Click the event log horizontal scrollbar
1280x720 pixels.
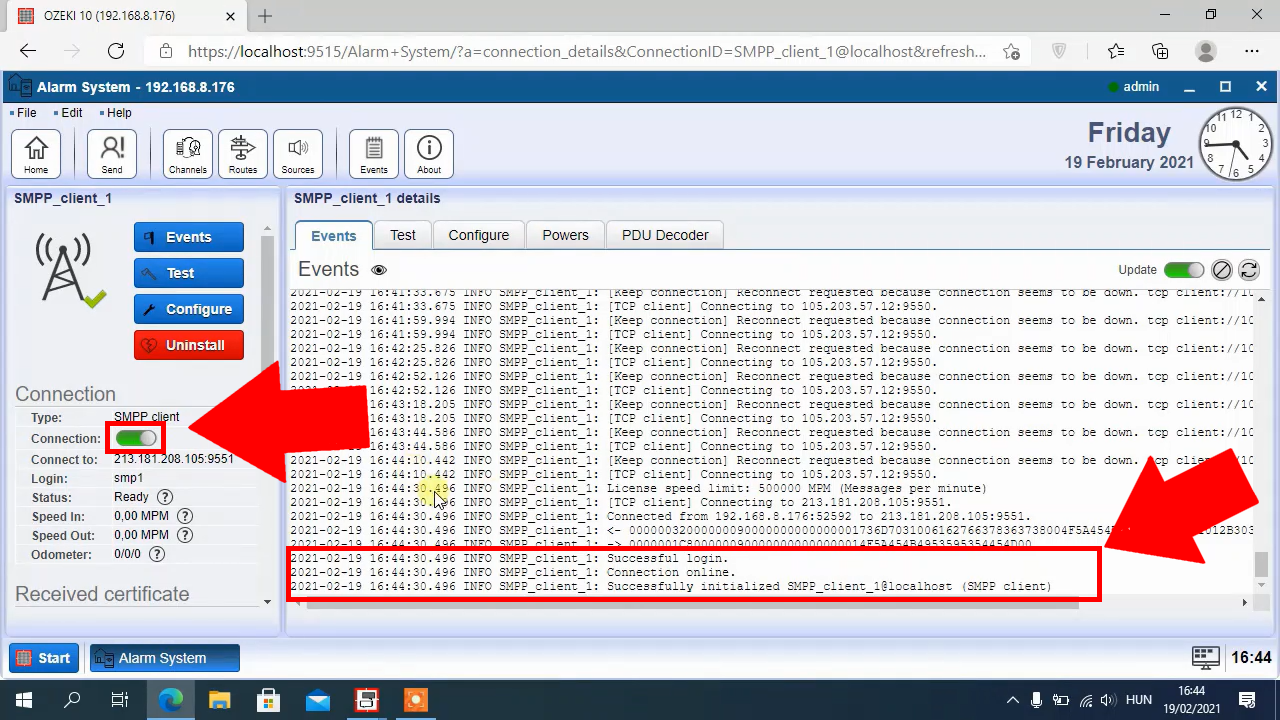tap(693, 603)
